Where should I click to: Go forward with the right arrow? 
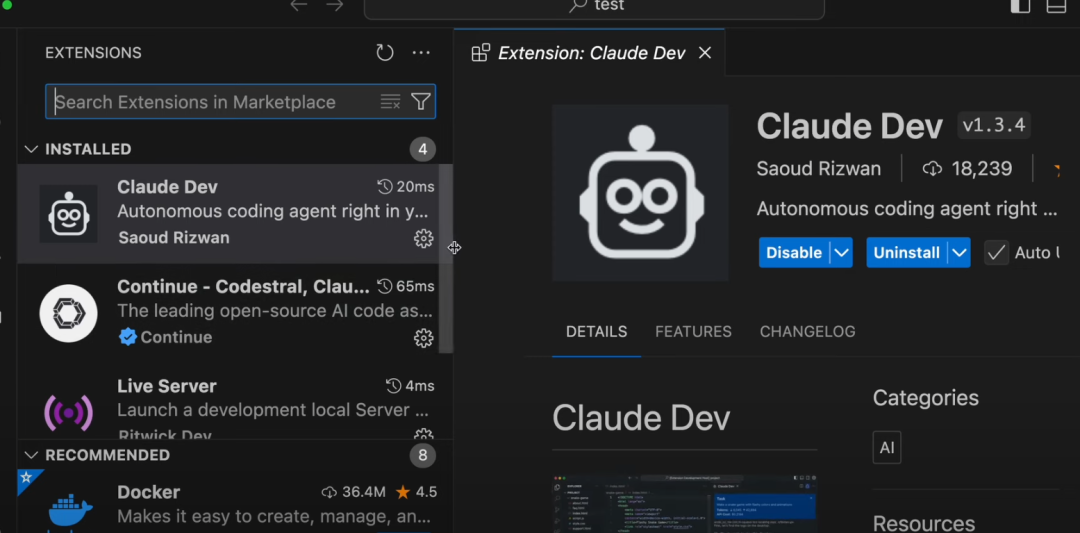pyautogui.click(x=335, y=6)
